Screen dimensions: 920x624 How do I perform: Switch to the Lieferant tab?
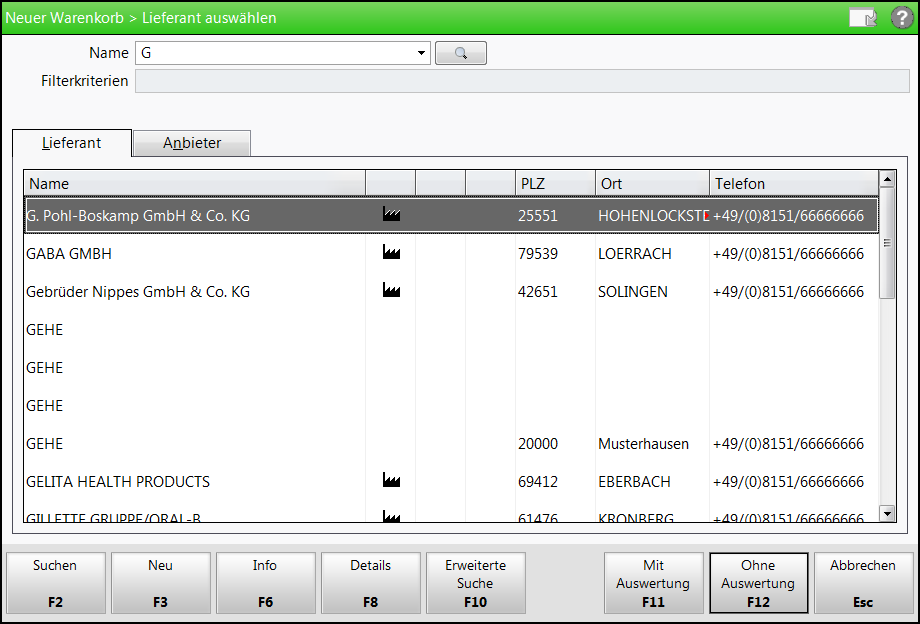(72, 143)
